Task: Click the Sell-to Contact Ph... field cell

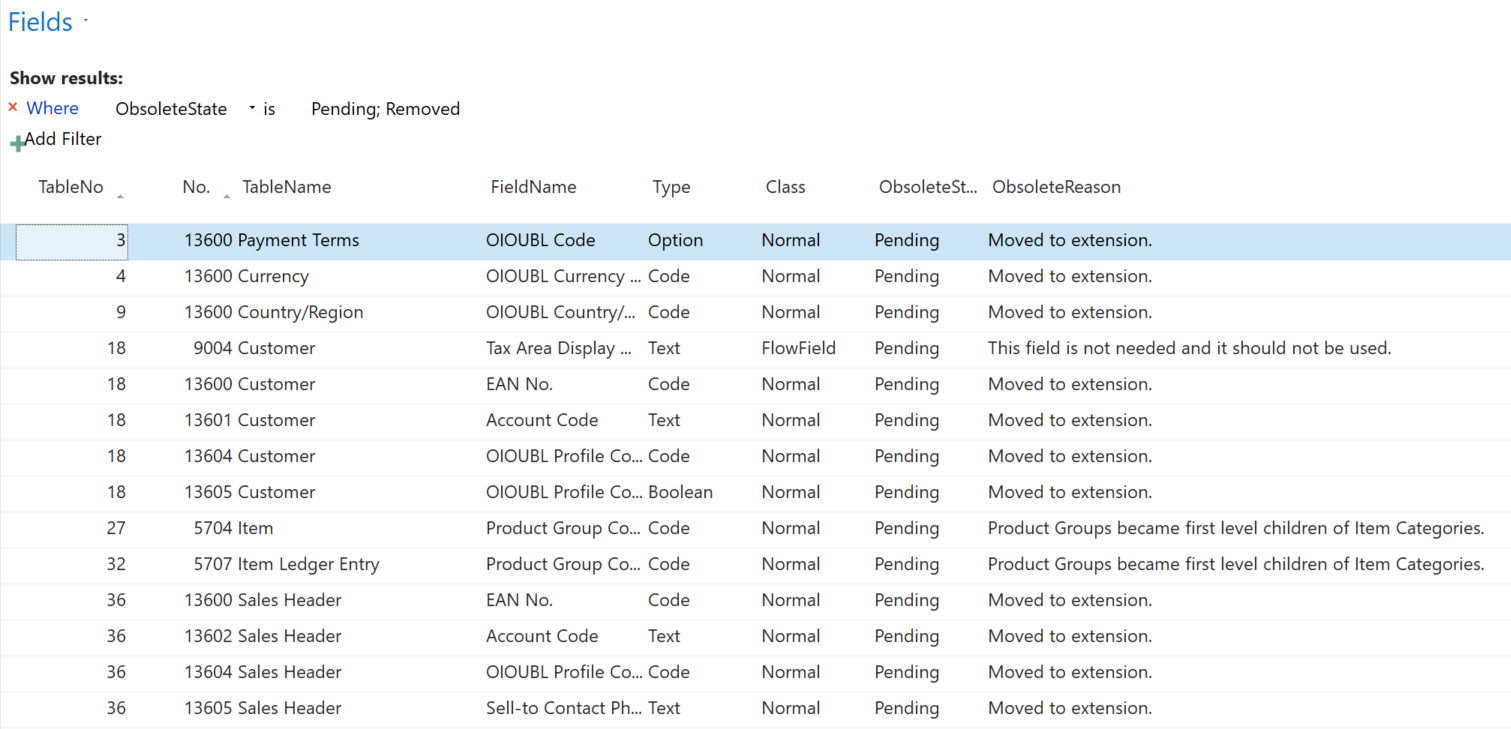Action: [564, 708]
